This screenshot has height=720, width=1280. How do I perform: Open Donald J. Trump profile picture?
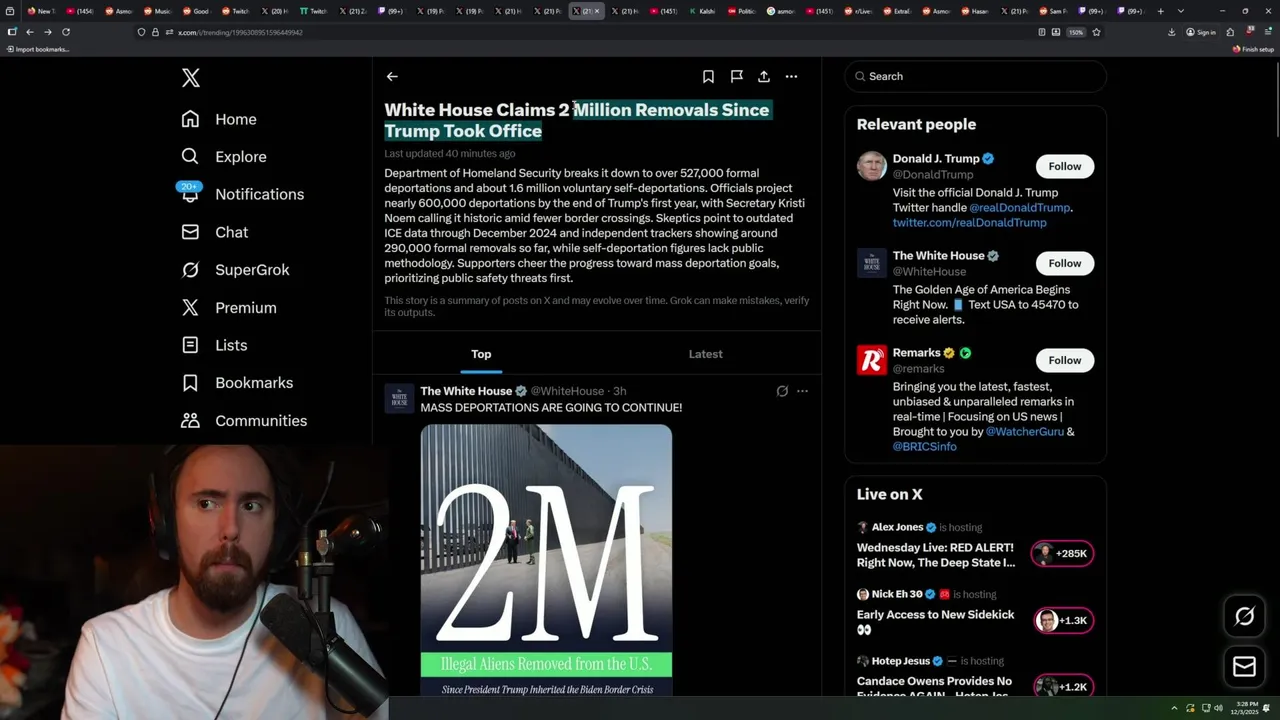[x=871, y=166]
